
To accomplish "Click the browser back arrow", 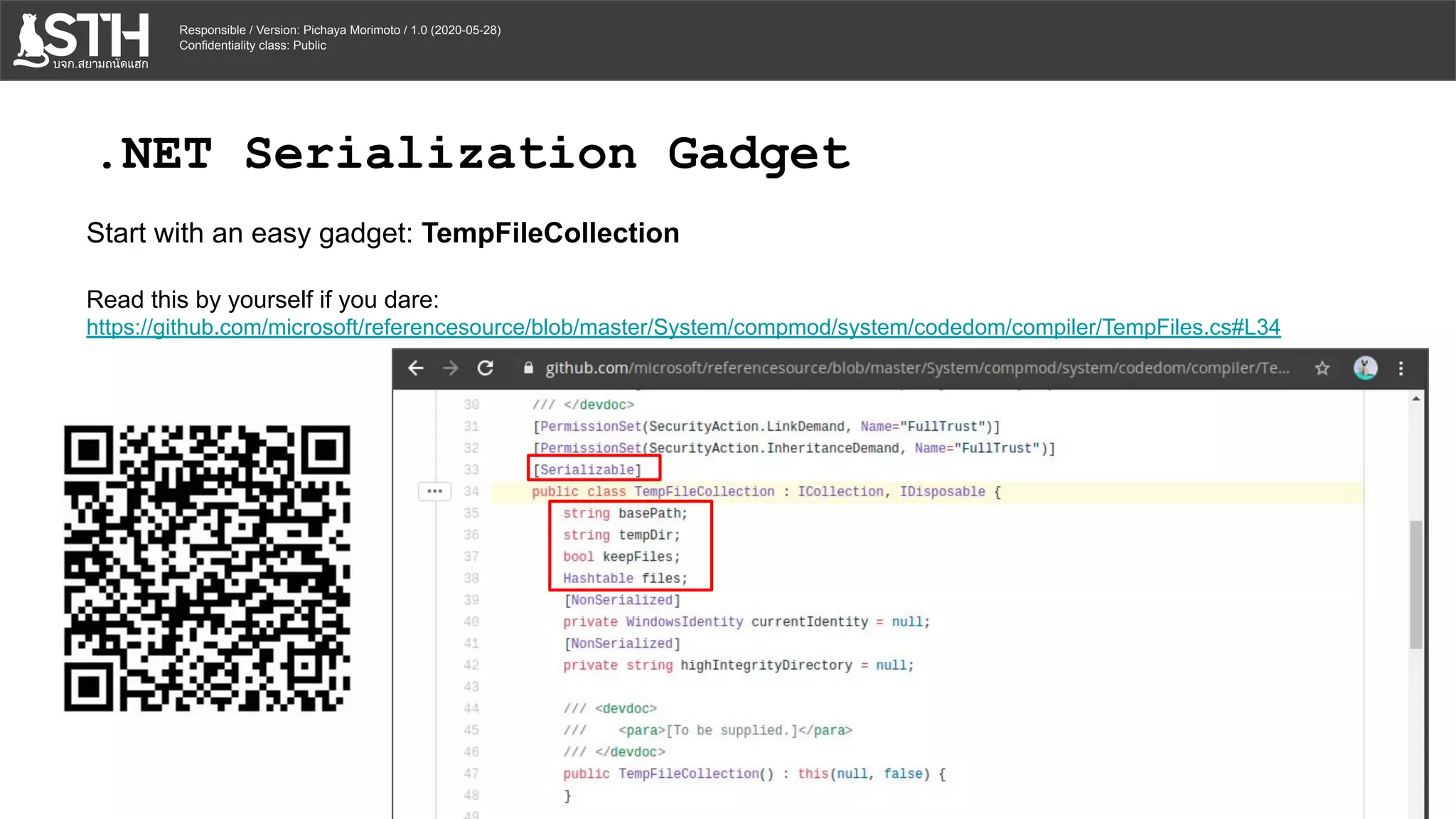I will (416, 368).
